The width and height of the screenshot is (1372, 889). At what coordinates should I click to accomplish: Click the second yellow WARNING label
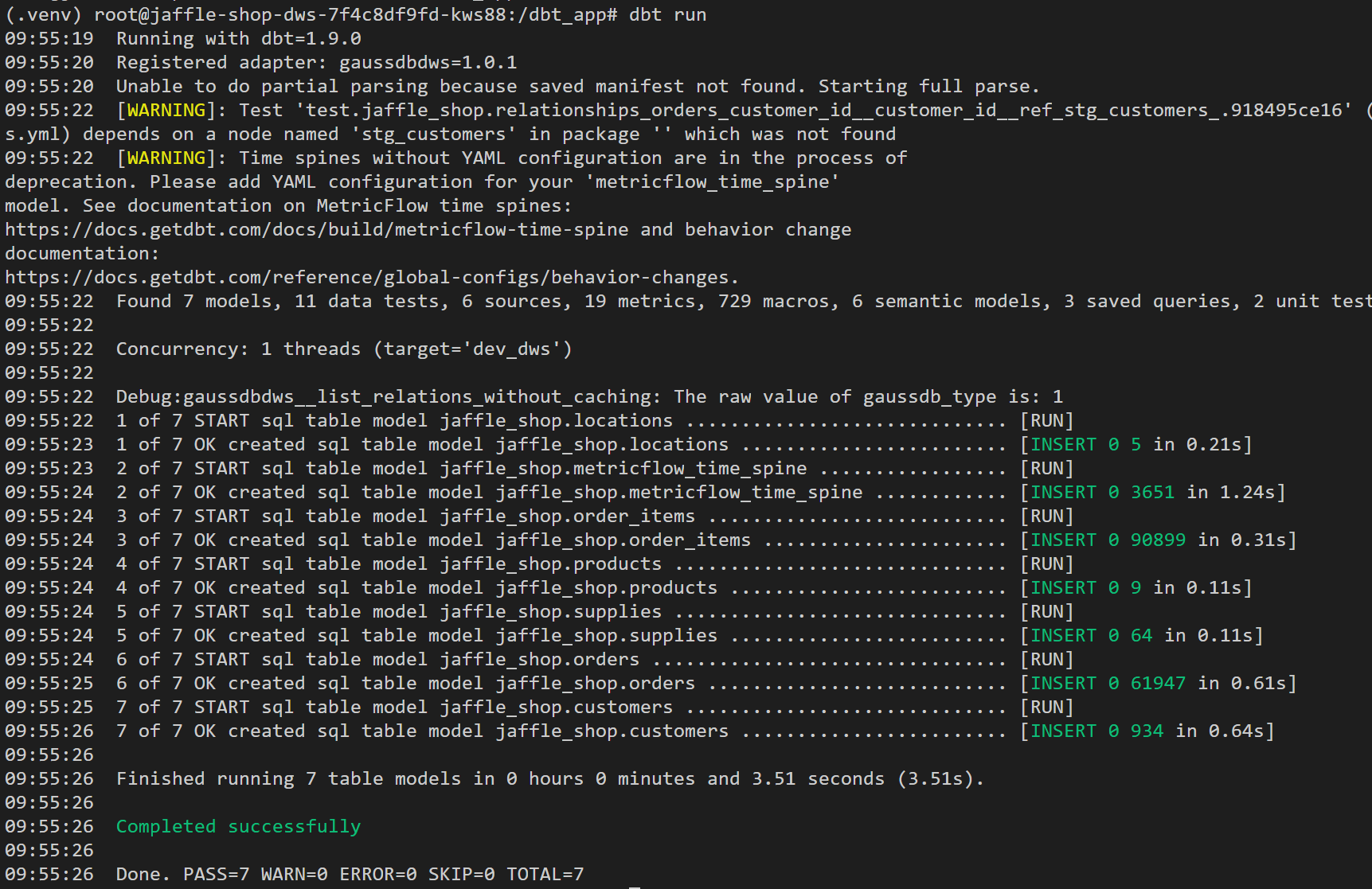(166, 158)
